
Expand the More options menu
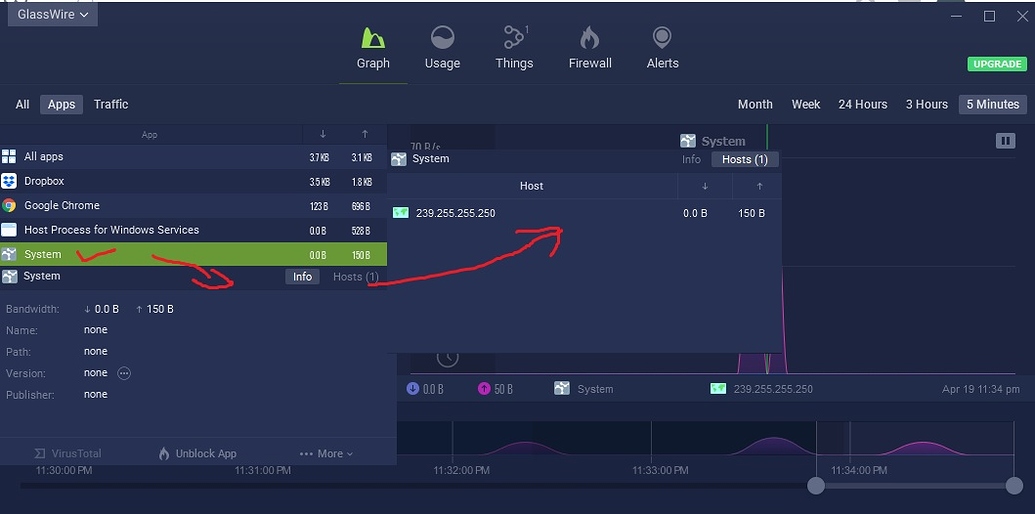click(x=327, y=454)
